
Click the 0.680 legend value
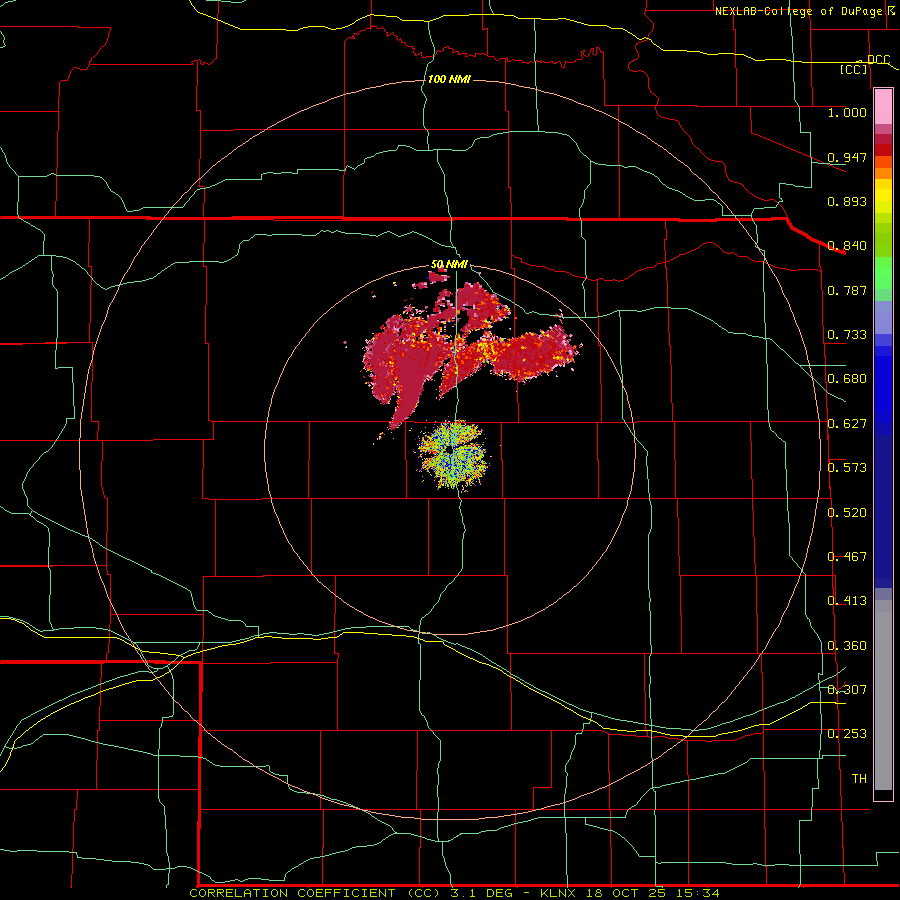[847, 379]
